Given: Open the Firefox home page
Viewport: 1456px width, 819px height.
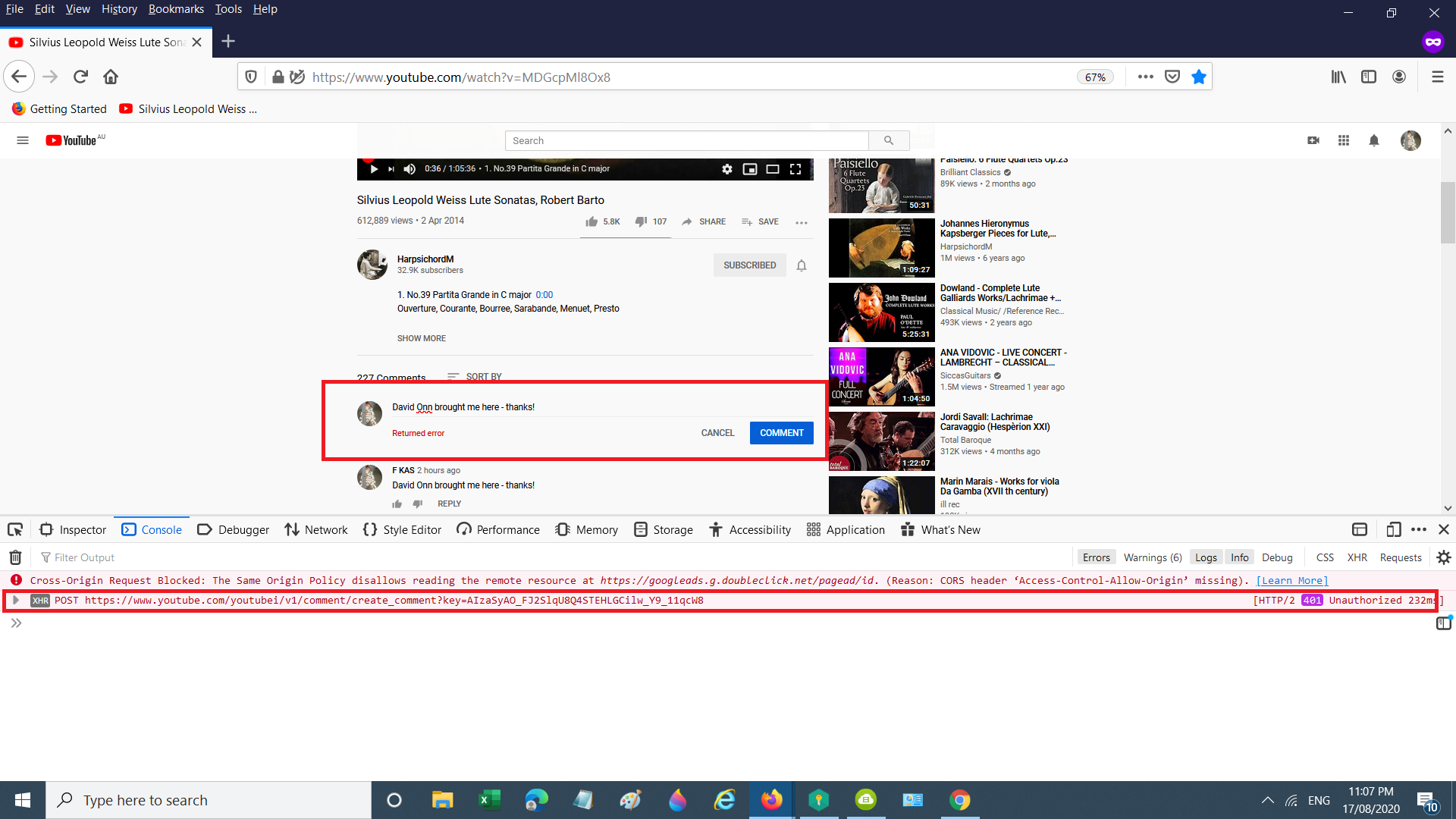Looking at the screenshot, I should [111, 77].
